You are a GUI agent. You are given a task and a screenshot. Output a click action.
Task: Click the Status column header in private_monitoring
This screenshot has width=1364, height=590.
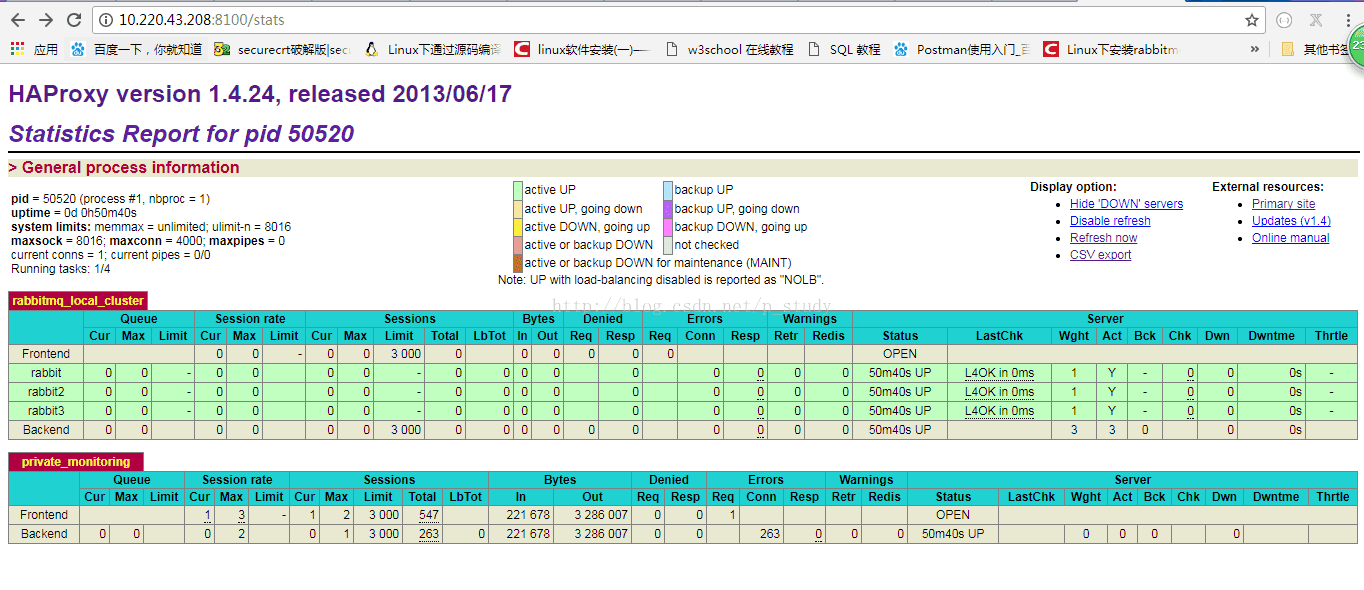[953, 497]
